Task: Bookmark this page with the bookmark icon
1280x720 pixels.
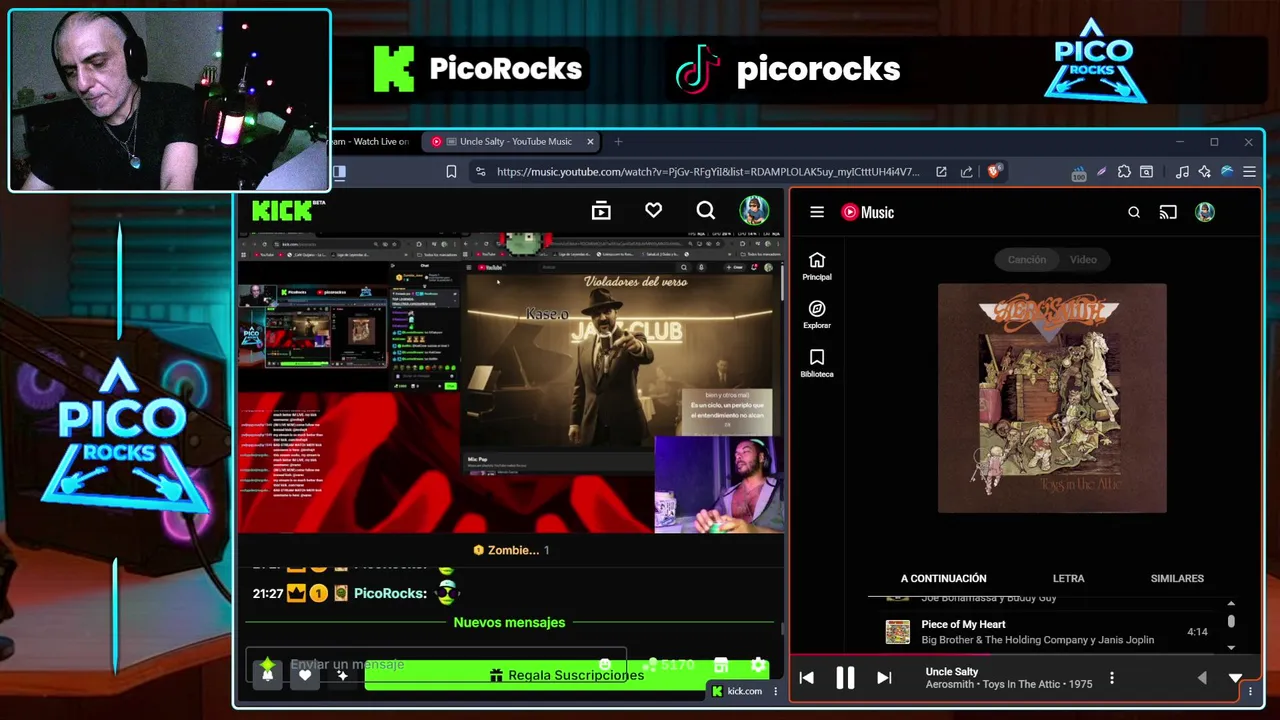Action: (x=451, y=172)
